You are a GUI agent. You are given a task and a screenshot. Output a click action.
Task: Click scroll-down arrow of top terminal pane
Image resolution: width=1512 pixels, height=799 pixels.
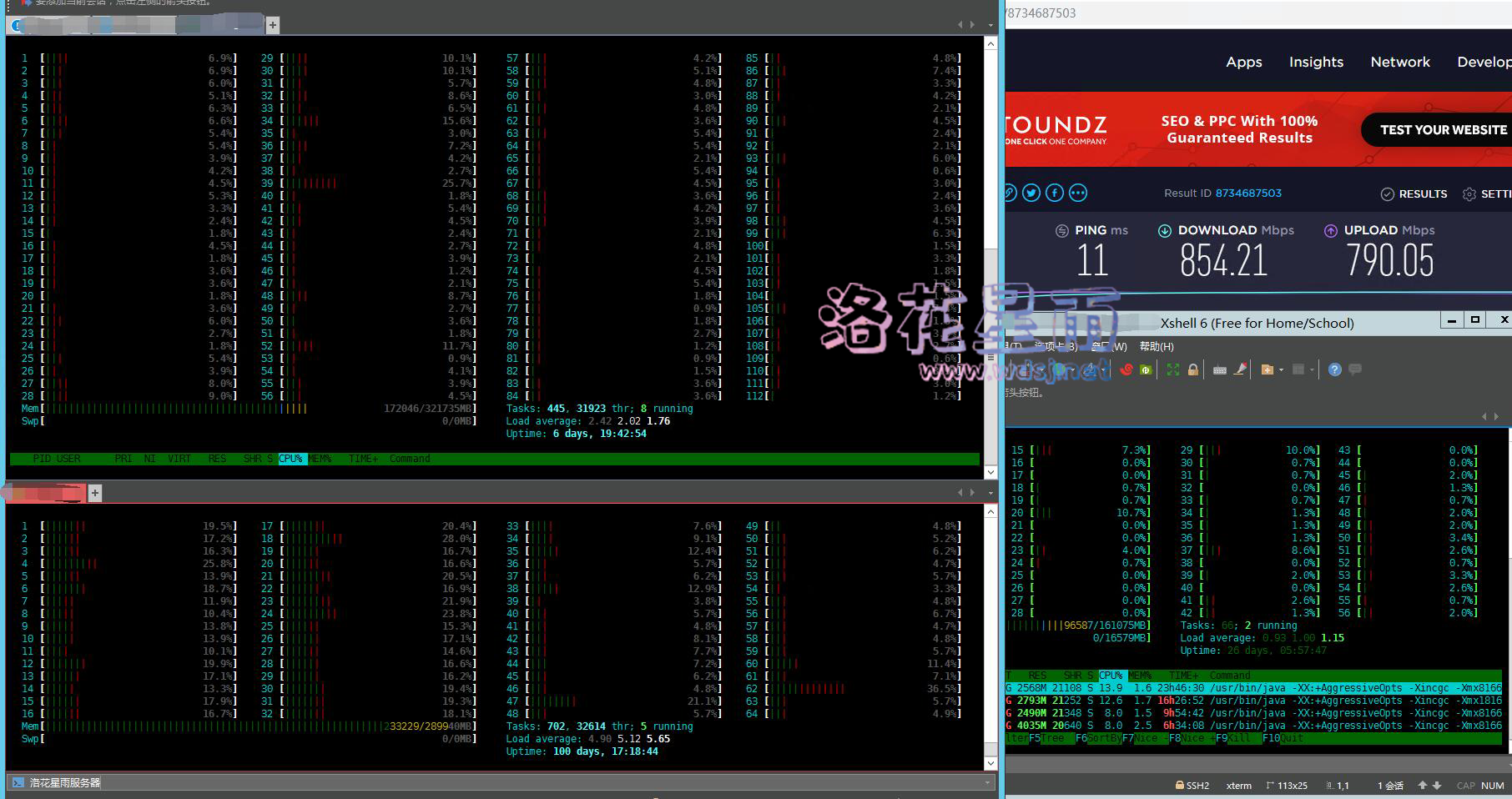[x=991, y=472]
